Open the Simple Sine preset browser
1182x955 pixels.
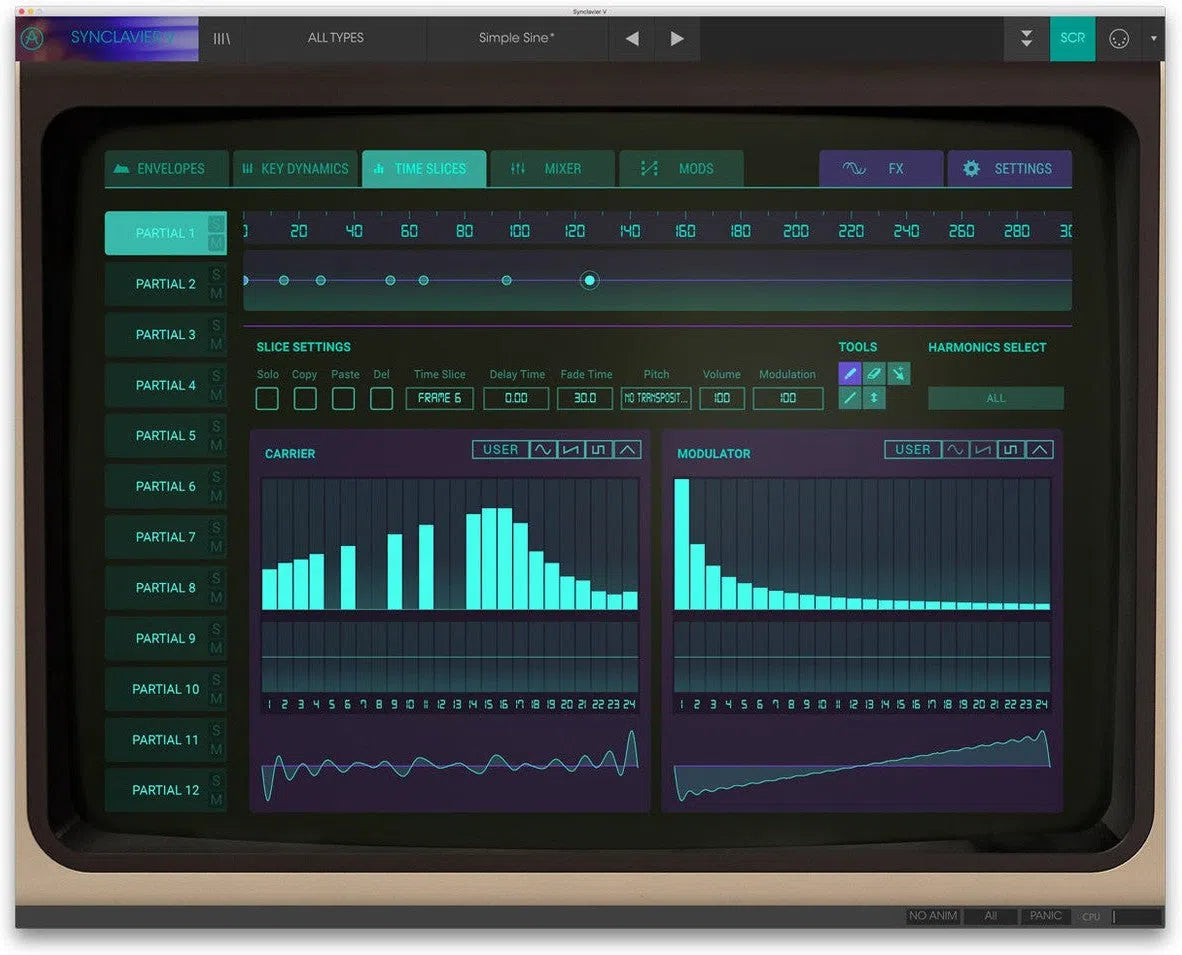pos(517,38)
